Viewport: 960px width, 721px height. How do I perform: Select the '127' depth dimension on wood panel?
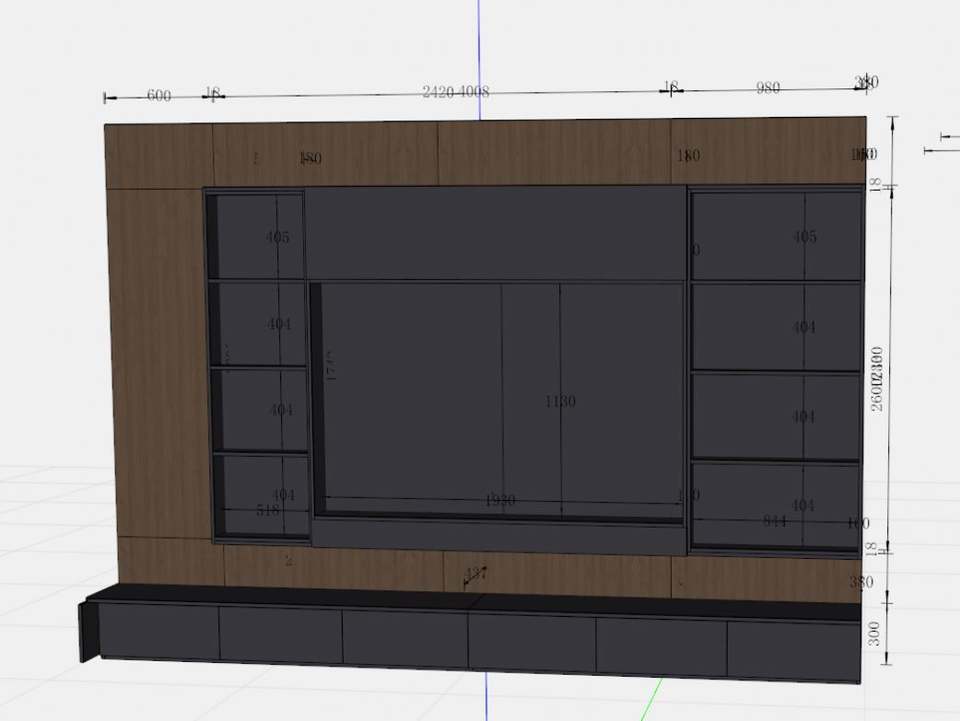(x=476, y=574)
